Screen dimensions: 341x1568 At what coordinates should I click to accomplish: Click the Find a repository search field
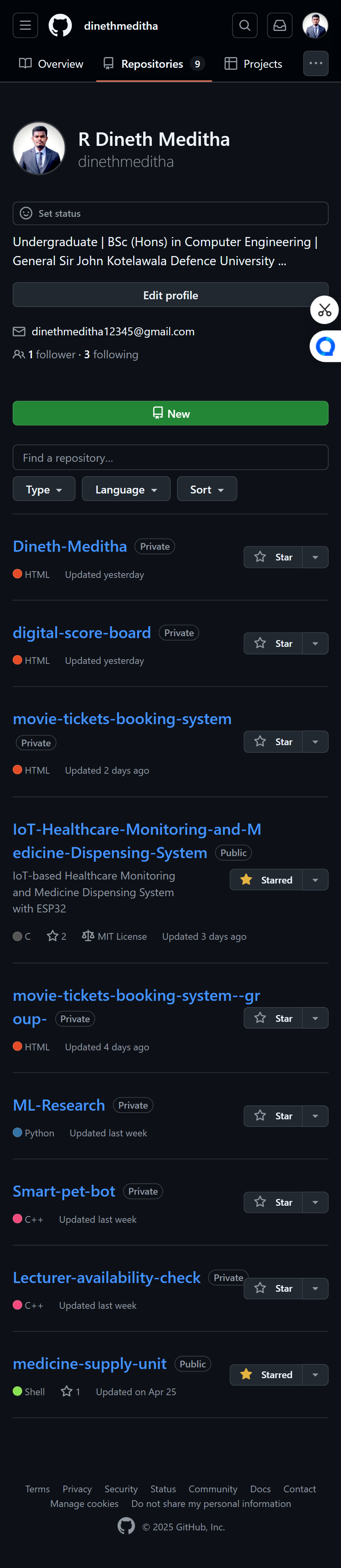(x=170, y=457)
